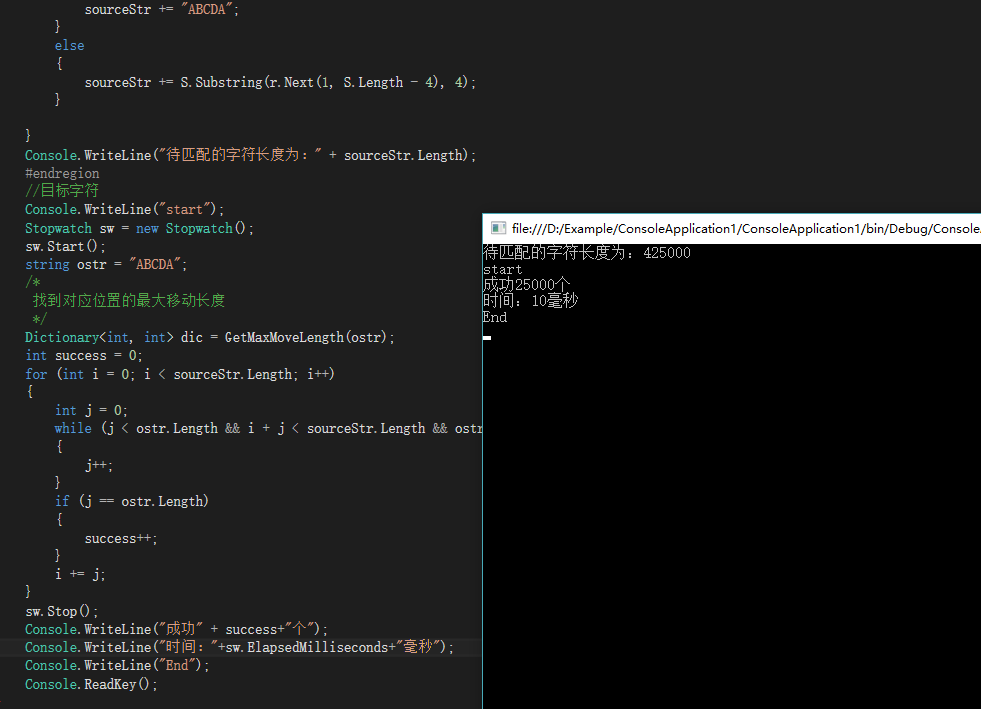Click the comment '找到对应位置的最大移动长度'
Image resolution: width=981 pixels, height=709 pixels.
click(x=128, y=300)
